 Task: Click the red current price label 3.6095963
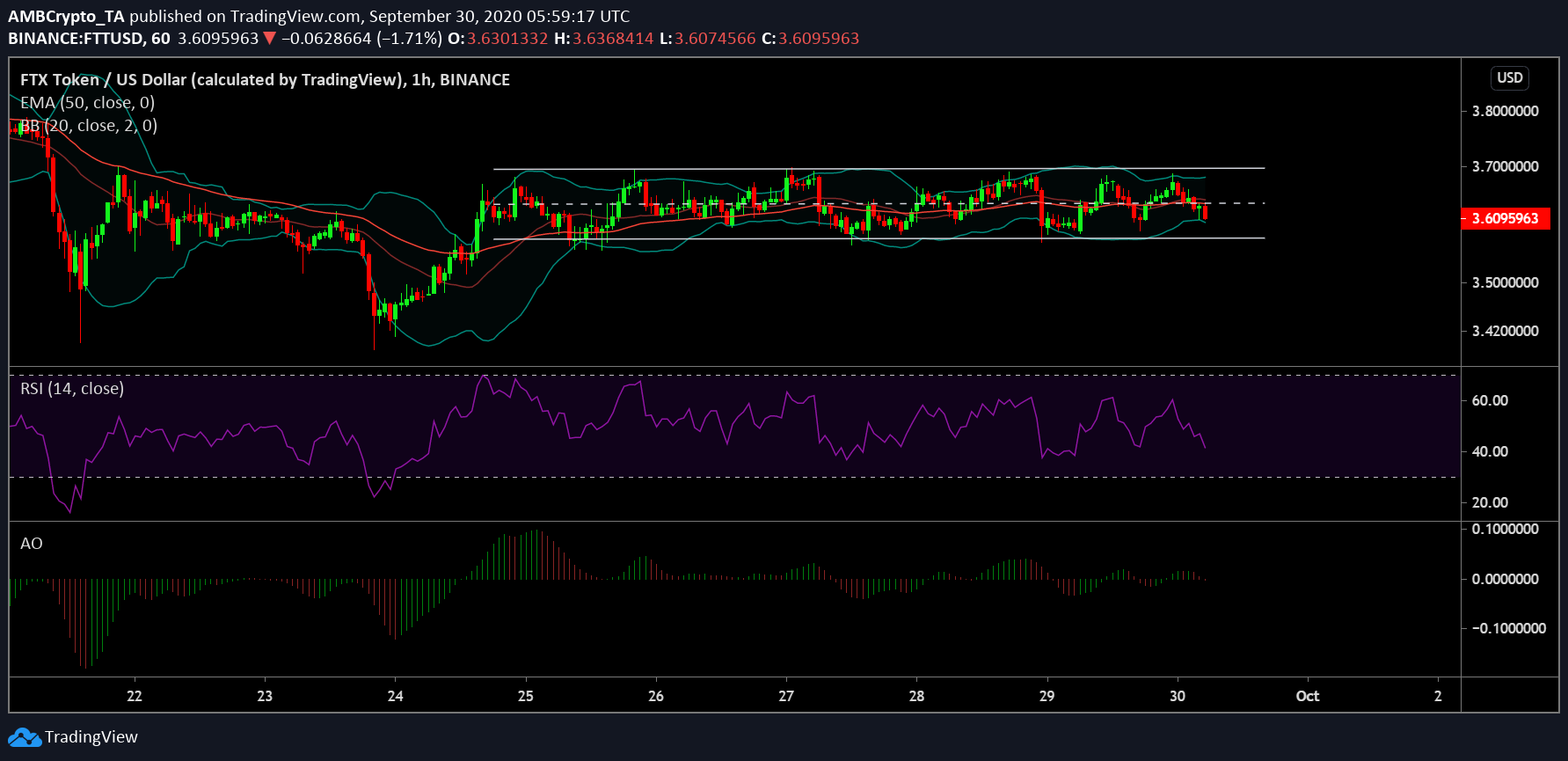[1505, 218]
